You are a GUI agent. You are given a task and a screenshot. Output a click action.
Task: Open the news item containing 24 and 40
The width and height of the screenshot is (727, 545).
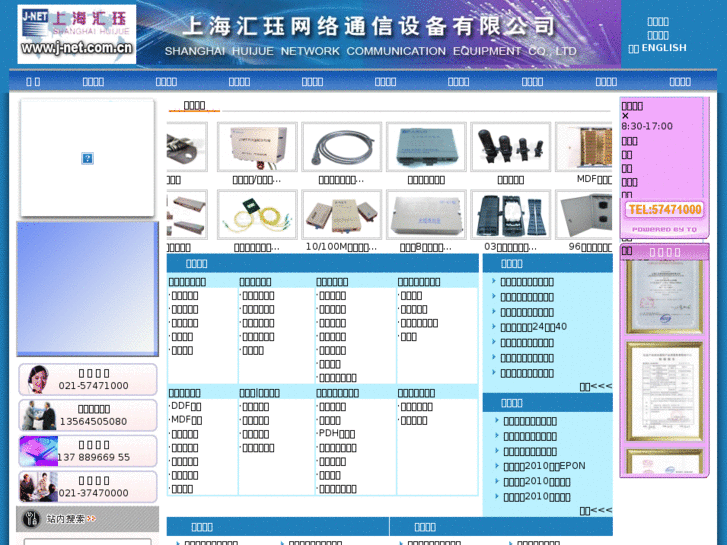click(533, 327)
